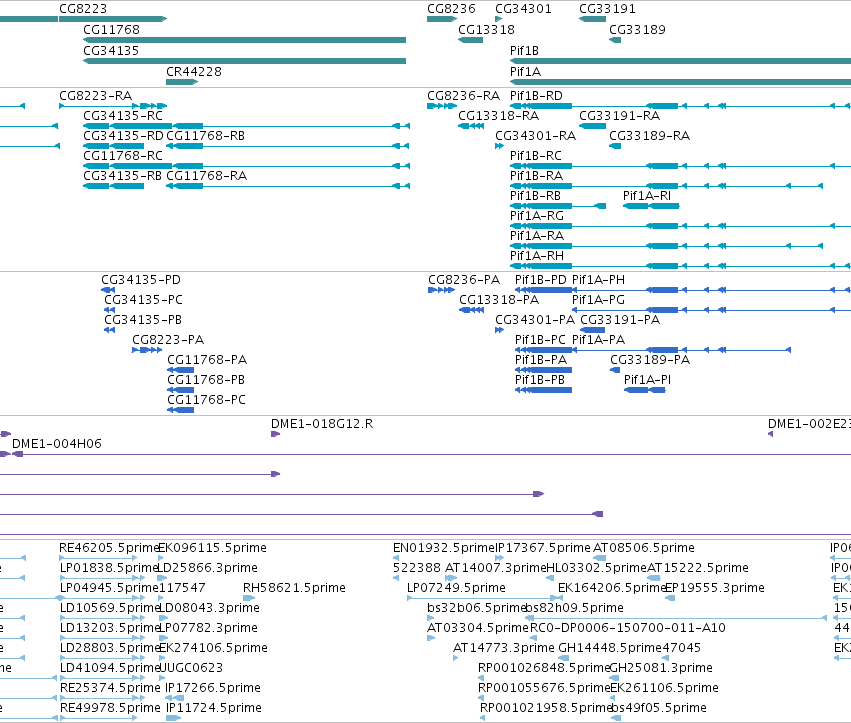Click the CG11768-RC transcript label
Image resolution: width=851 pixels, height=723 pixels.
pos(123,156)
